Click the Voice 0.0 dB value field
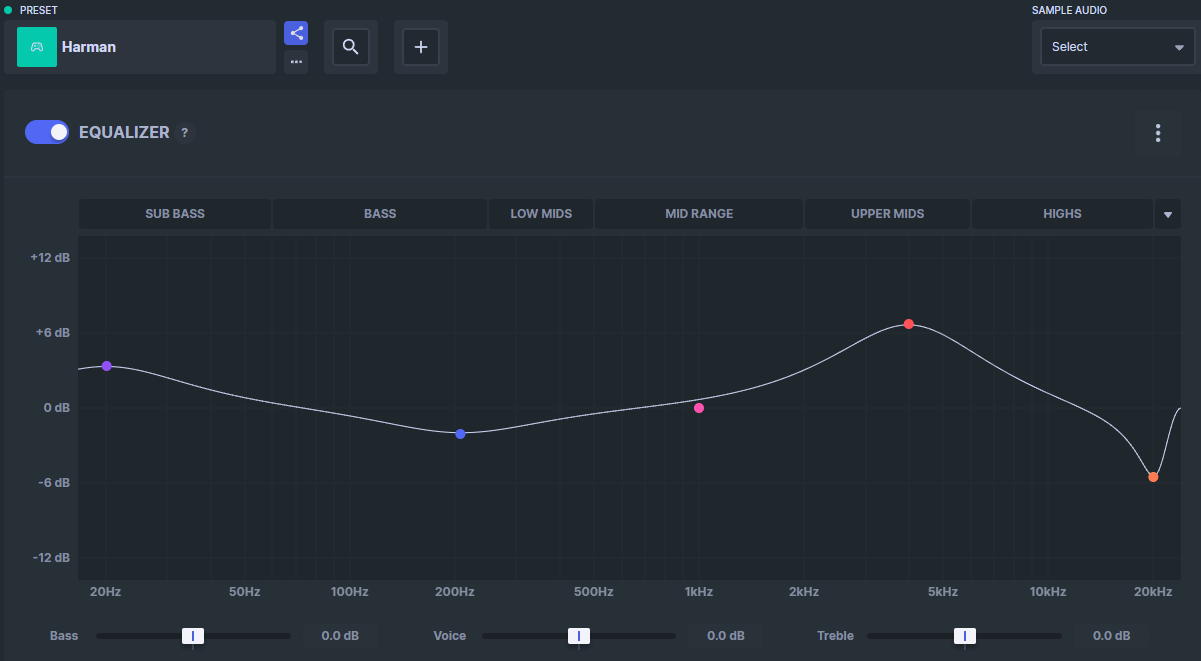 point(726,636)
